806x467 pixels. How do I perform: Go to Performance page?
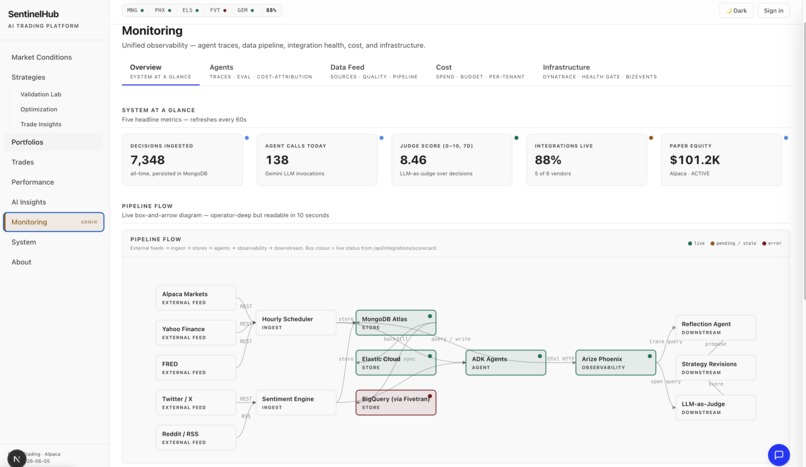tap(53, 182)
